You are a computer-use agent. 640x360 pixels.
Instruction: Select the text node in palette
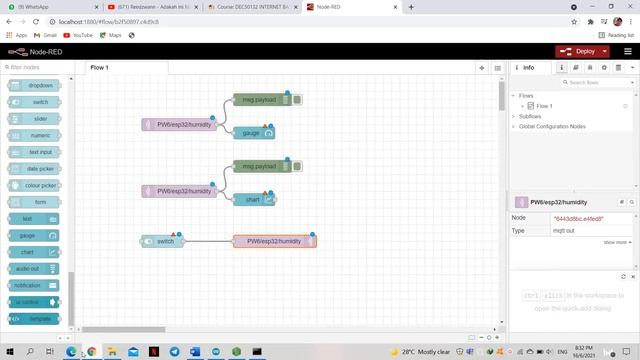pos(33,219)
